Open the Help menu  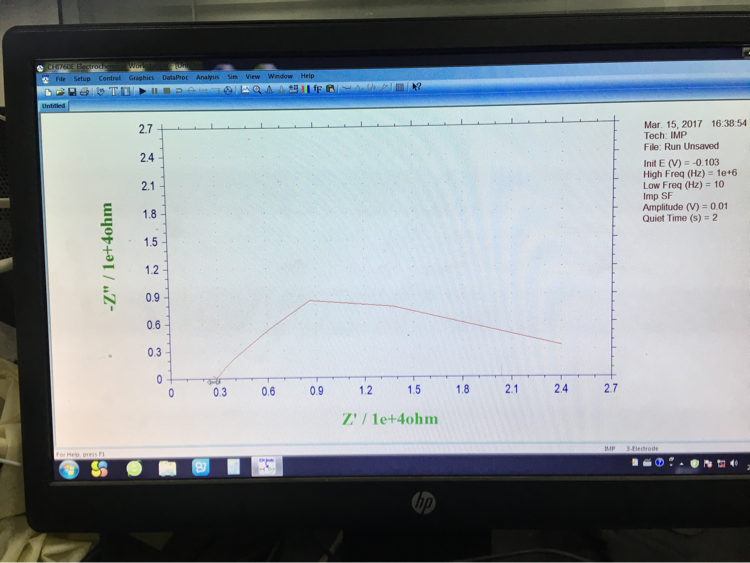[x=307, y=76]
